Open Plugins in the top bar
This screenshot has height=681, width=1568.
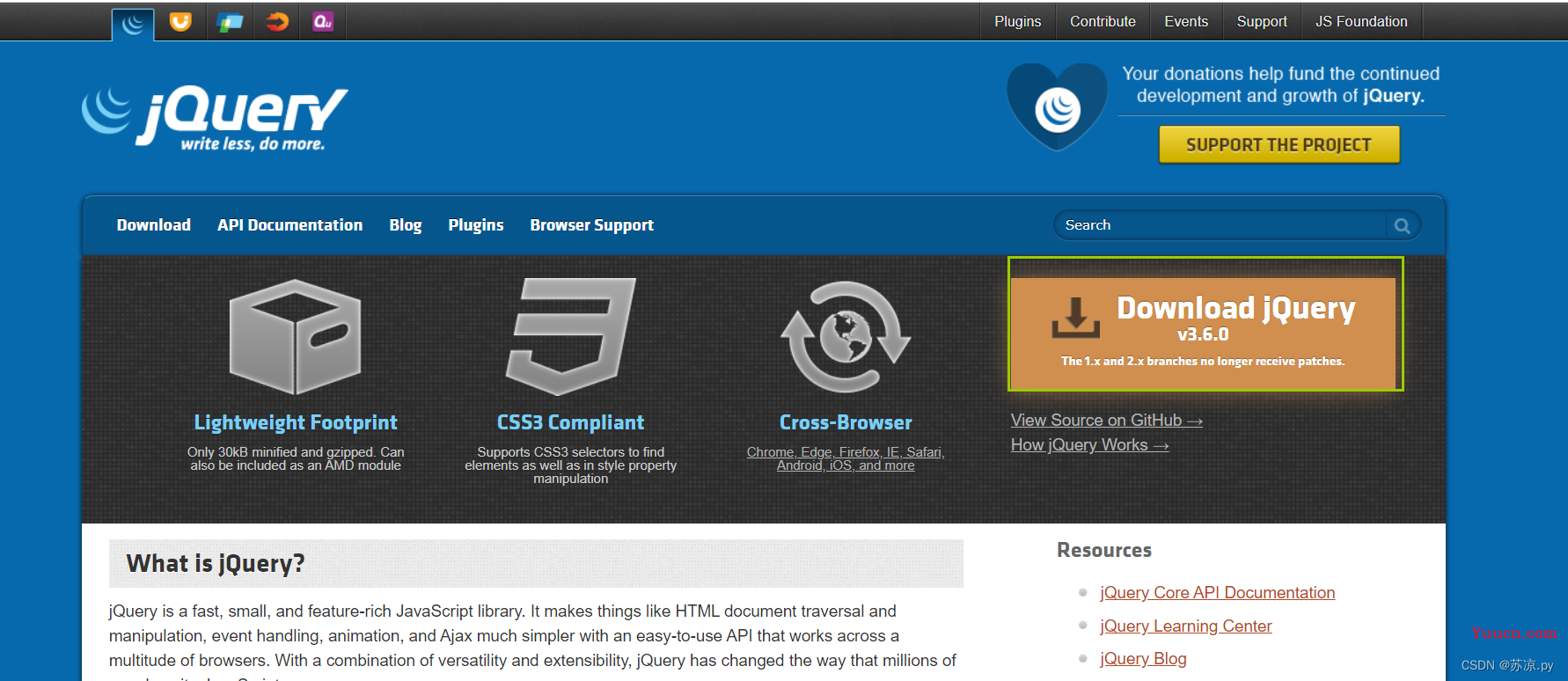[x=1017, y=22]
